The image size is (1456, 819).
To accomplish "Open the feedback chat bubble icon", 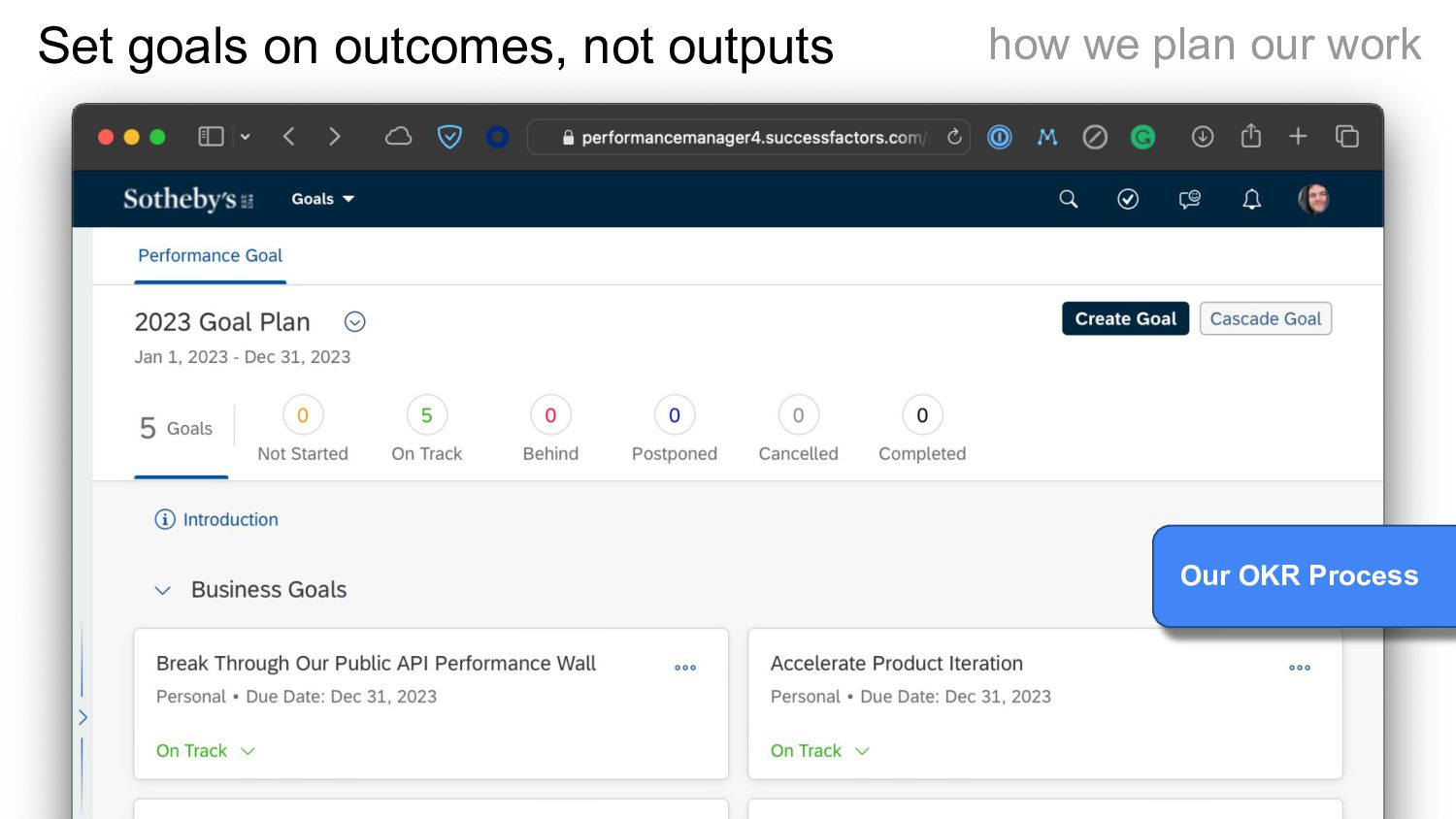I will 1189,199.
